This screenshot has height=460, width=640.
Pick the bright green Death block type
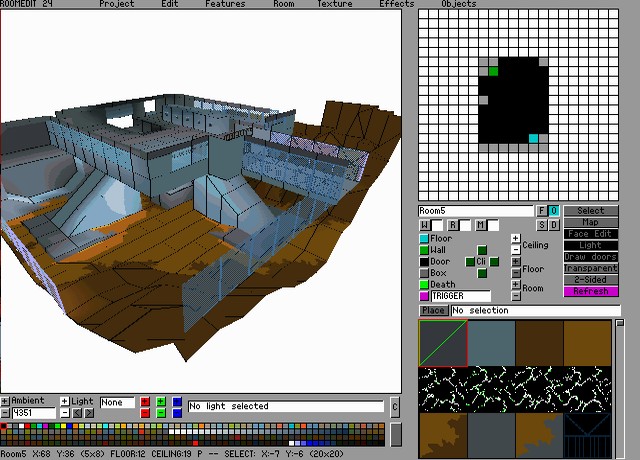424,285
